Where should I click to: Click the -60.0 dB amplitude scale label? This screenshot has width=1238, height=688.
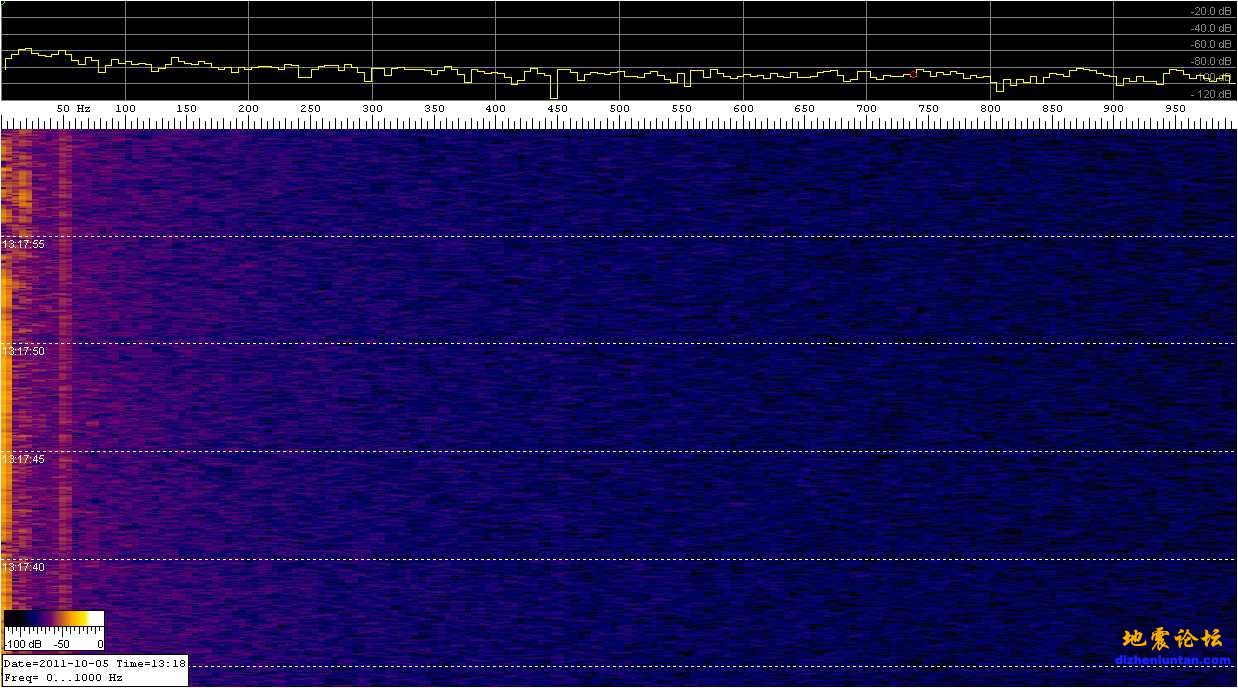point(1210,44)
